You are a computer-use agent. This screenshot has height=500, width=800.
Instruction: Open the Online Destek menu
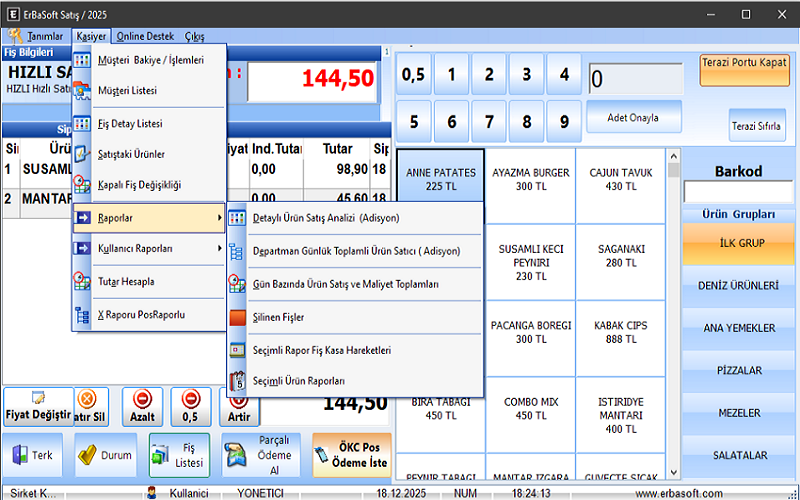(x=145, y=36)
